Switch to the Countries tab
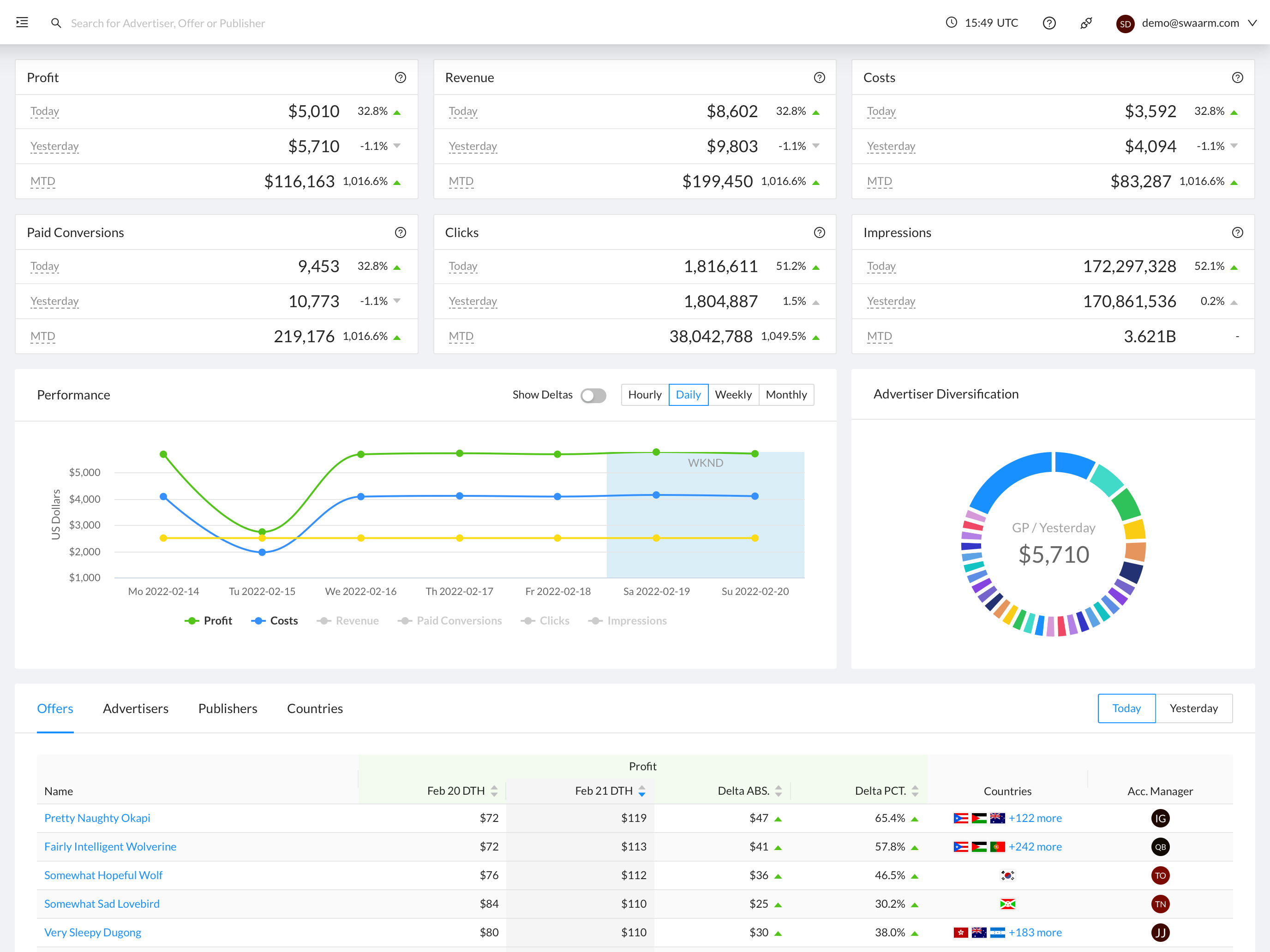 tap(315, 708)
